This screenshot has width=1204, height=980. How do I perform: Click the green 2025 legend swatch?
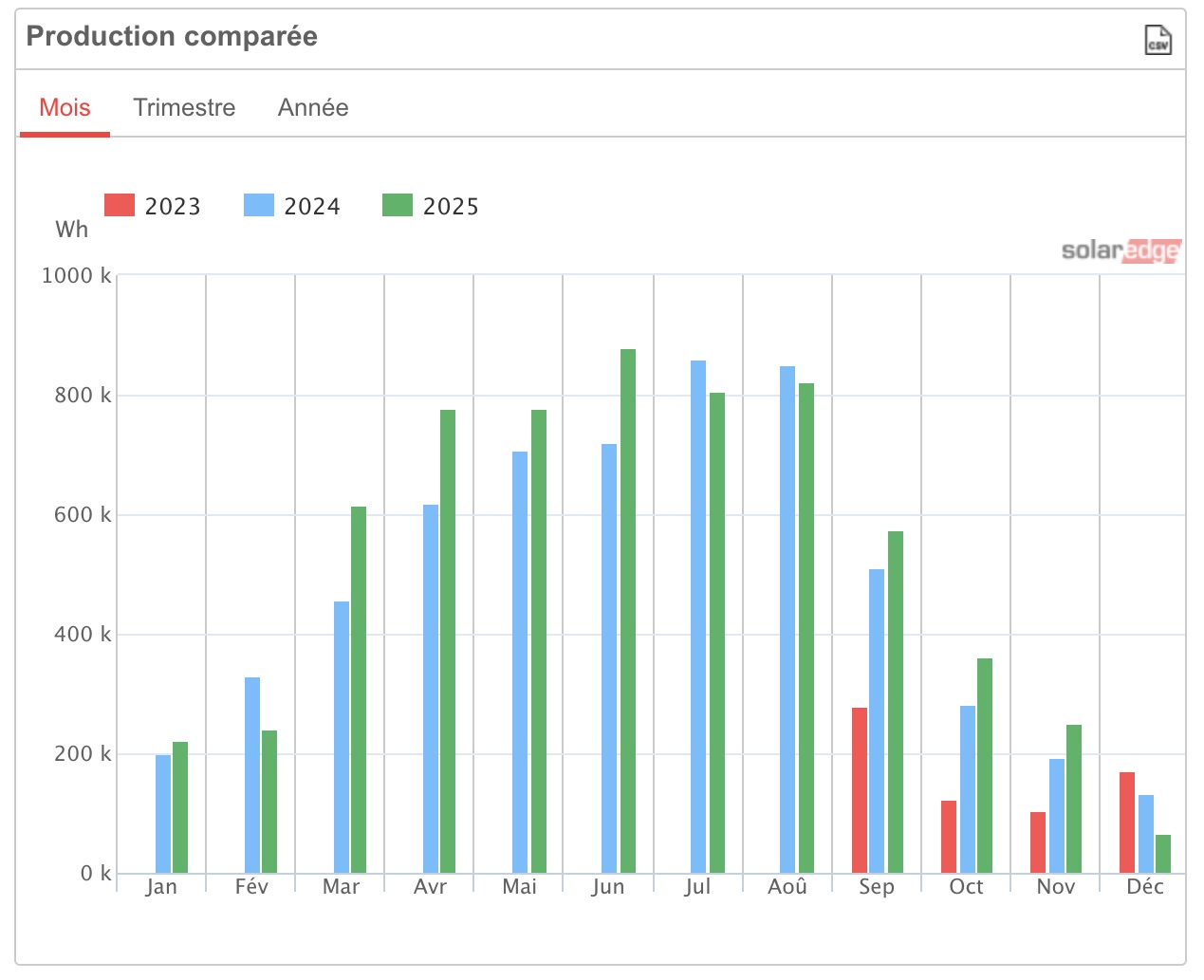coord(398,205)
